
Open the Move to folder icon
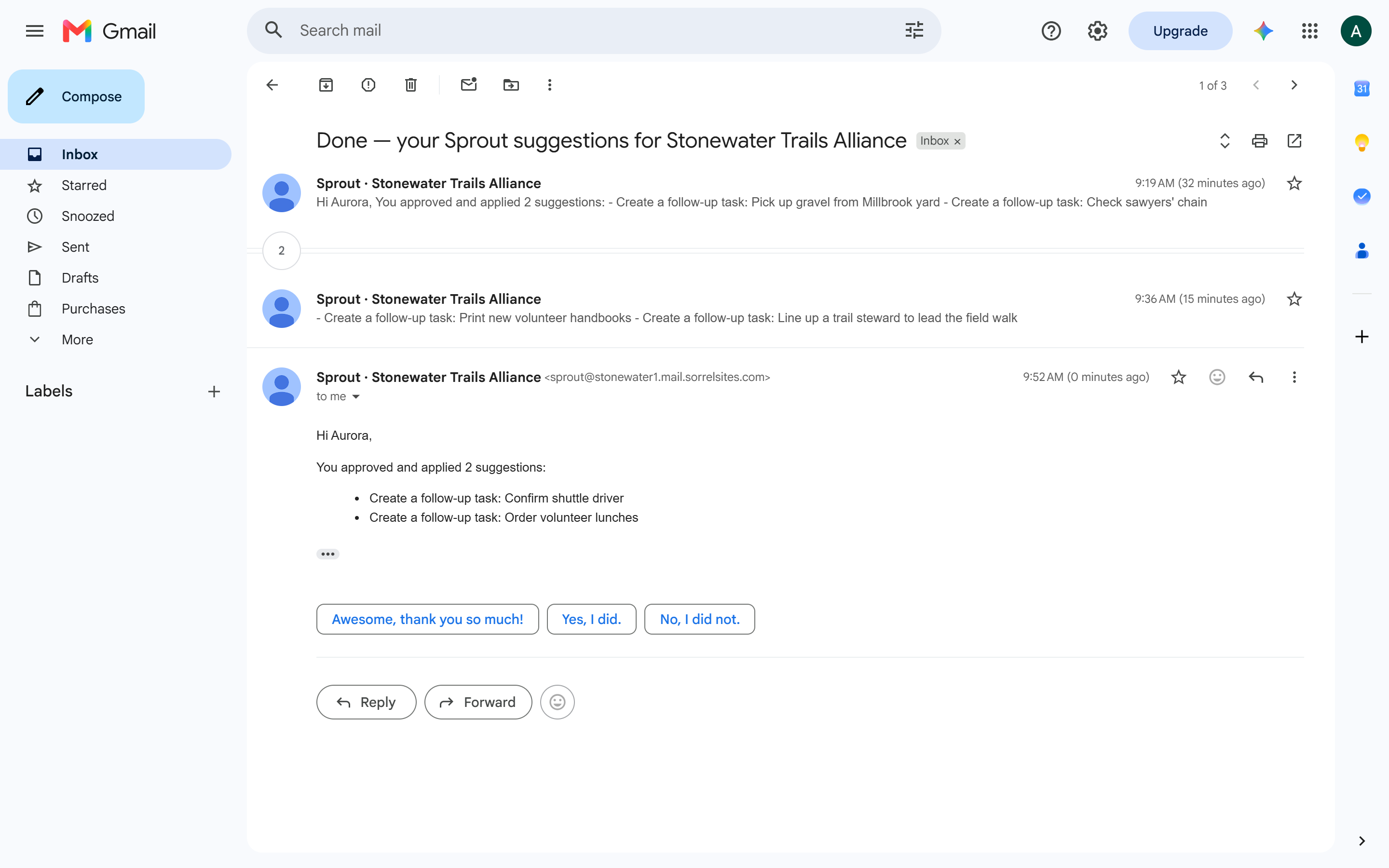click(x=511, y=85)
